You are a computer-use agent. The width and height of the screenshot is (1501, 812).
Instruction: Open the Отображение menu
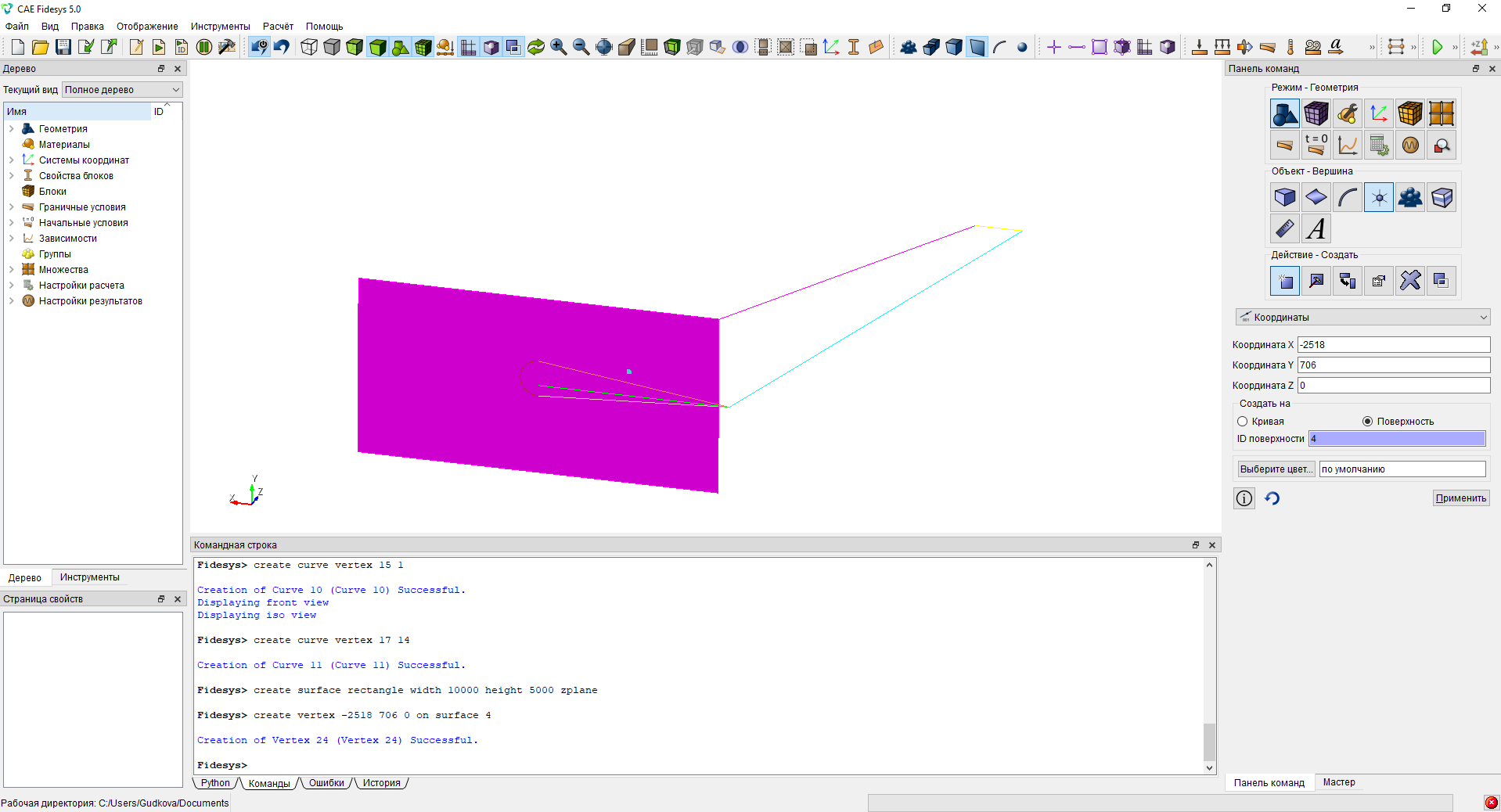pos(147,27)
